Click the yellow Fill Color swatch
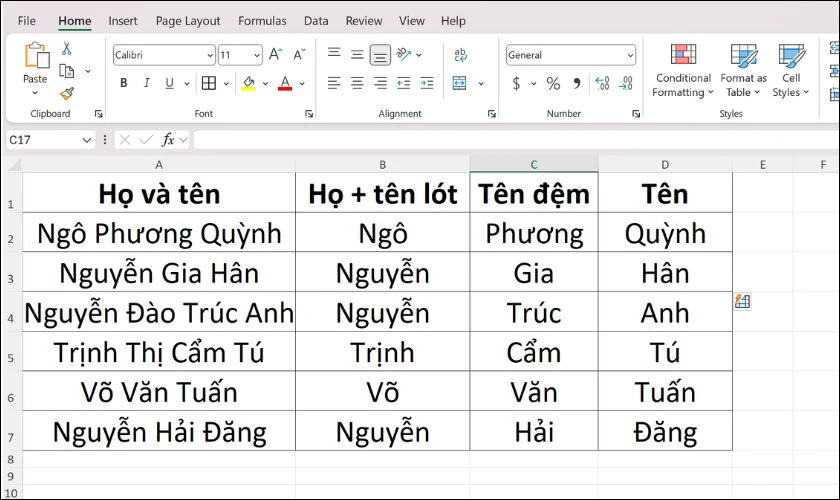This screenshot has height=500, width=840. (248, 84)
